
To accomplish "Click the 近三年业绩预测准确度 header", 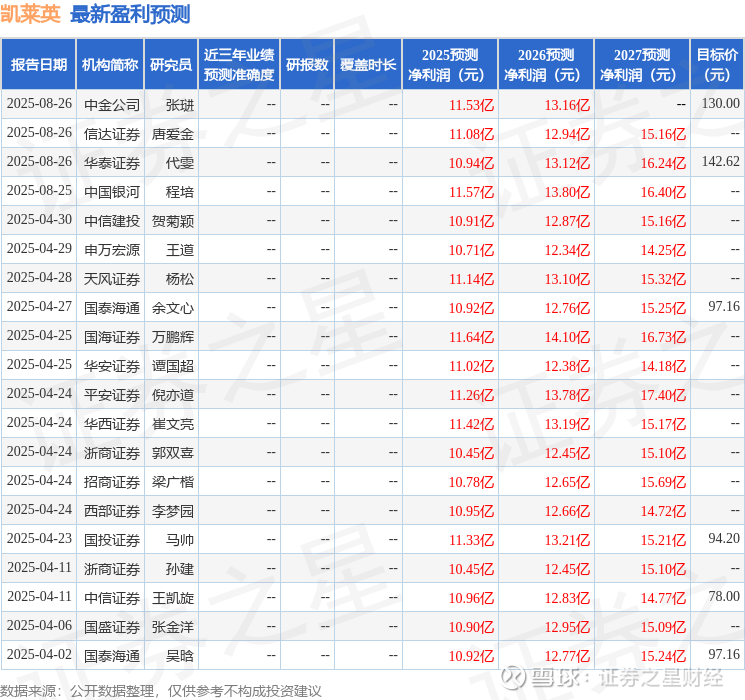I will 239,65.
